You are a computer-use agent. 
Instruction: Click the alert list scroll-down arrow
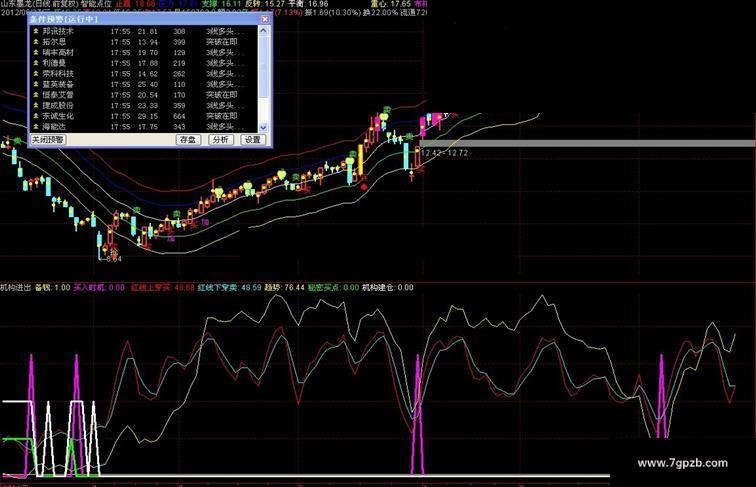(264, 128)
